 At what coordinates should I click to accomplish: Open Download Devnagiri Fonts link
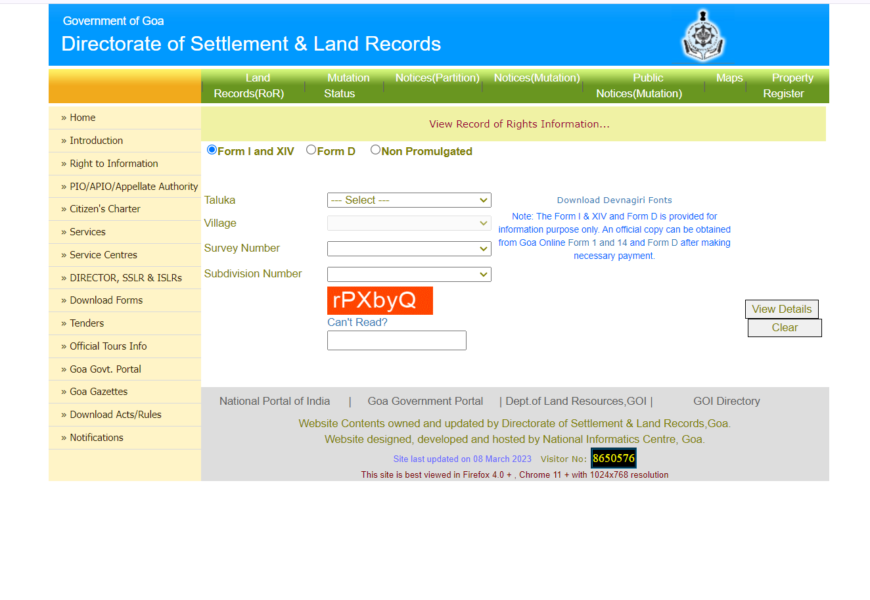click(614, 200)
